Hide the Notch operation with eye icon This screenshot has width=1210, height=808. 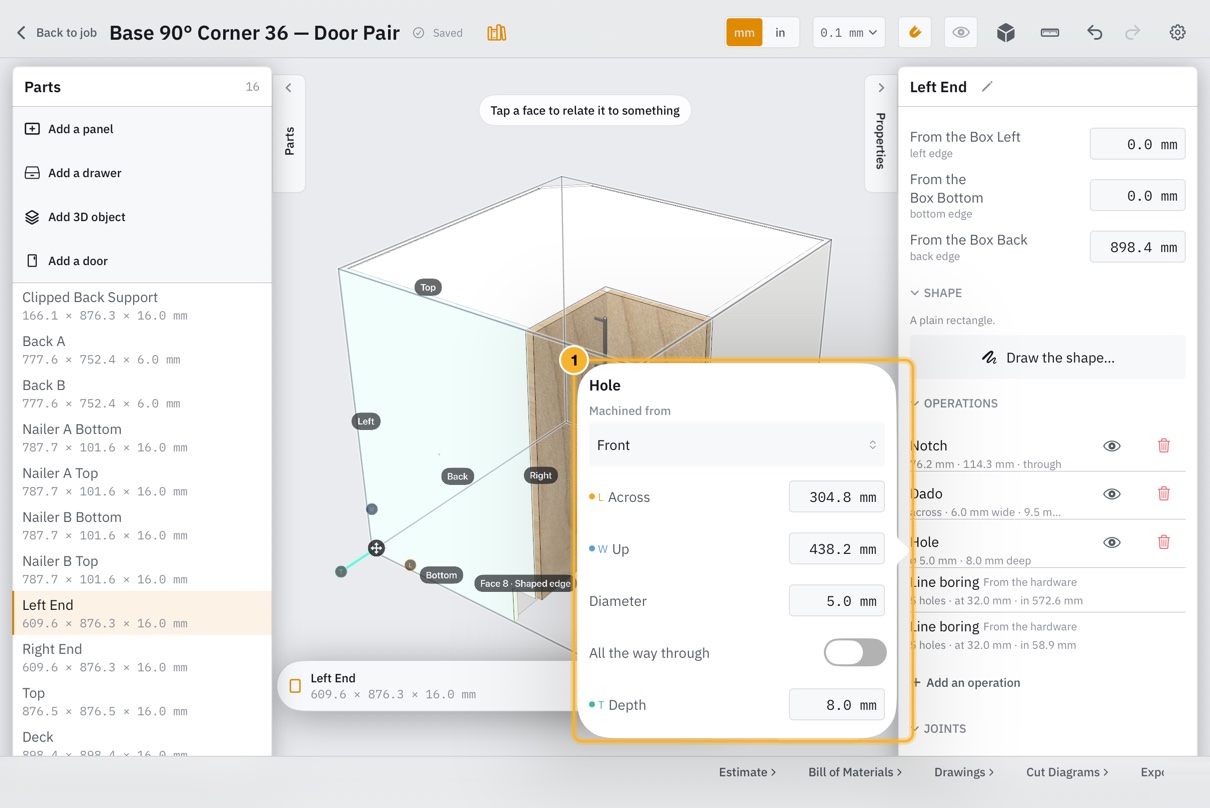pyautogui.click(x=1112, y=446)
